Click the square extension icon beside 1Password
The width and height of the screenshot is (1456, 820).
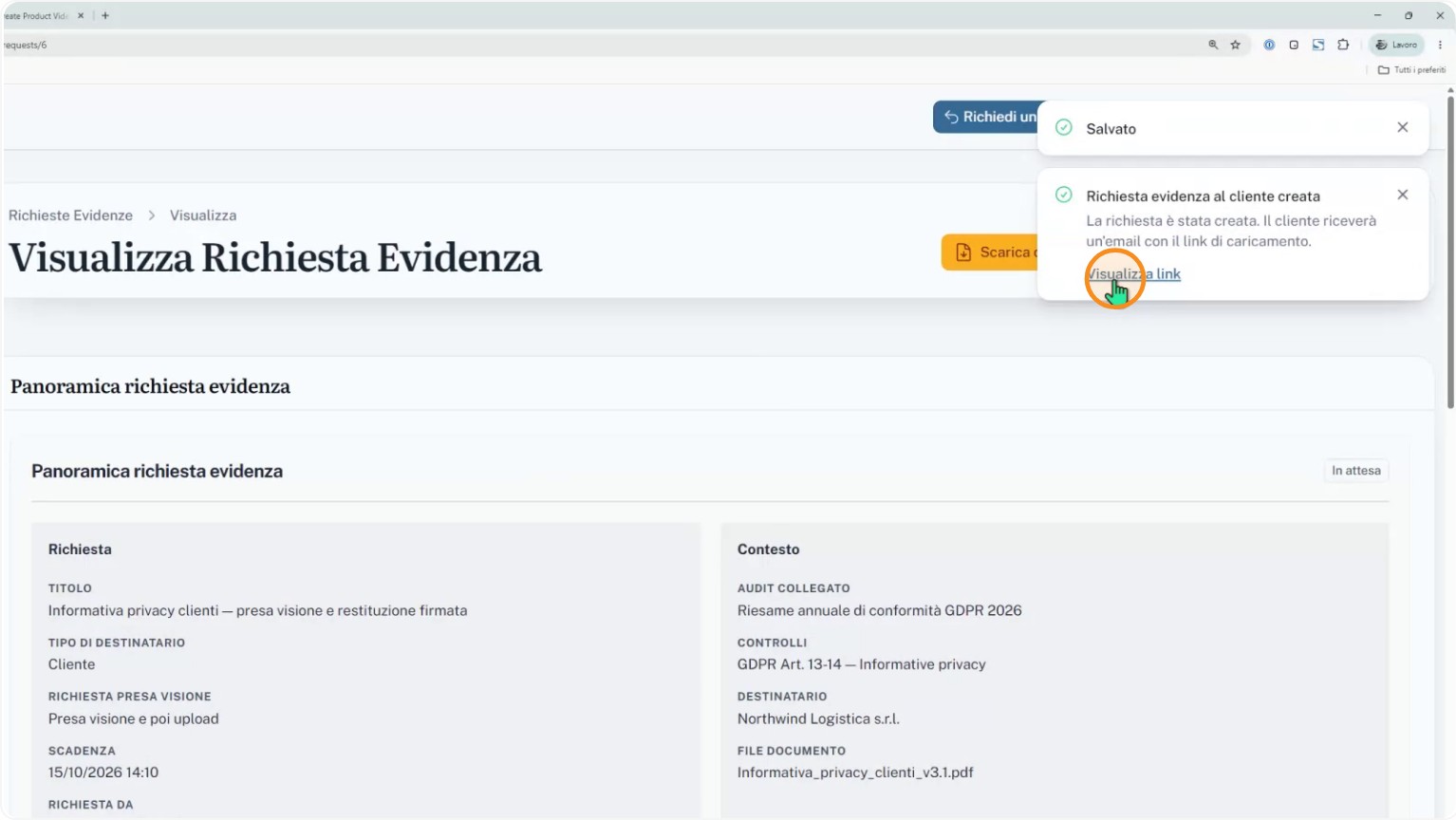[x=1294, y=45]
